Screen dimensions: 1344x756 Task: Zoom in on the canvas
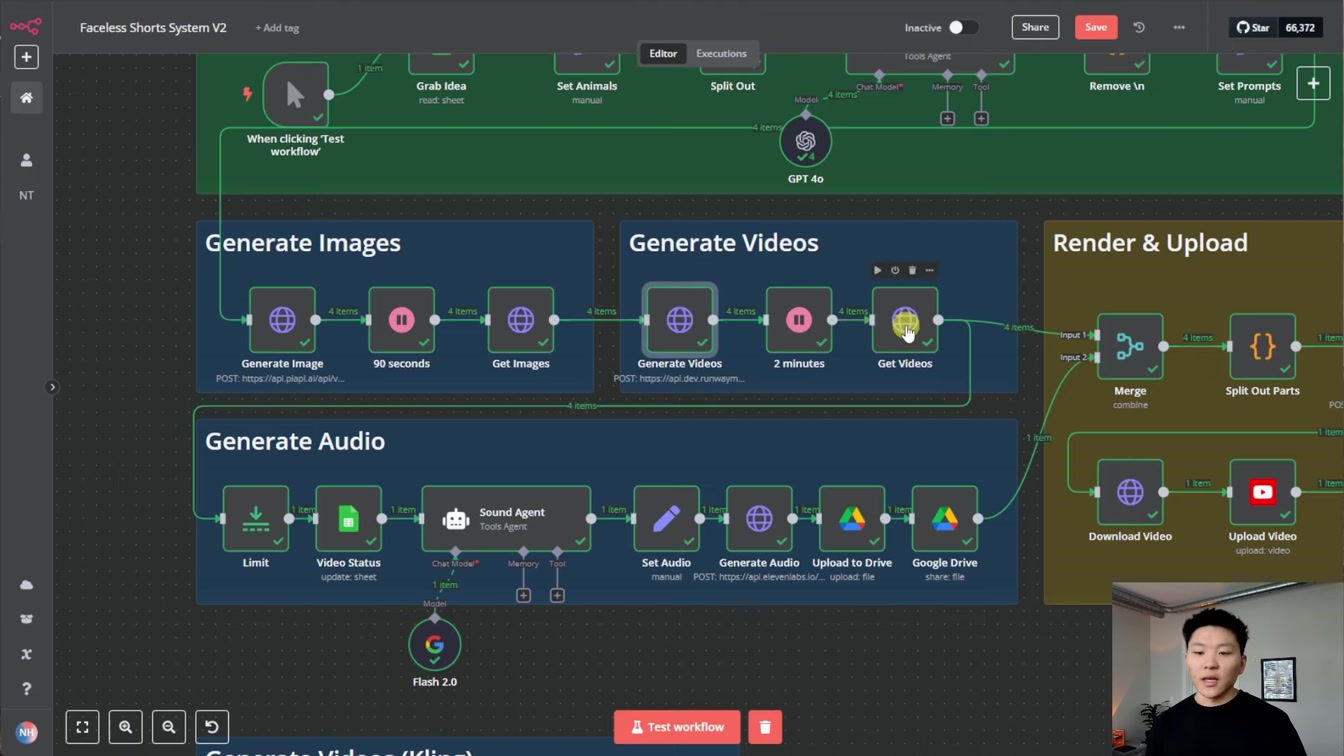[x=126, y=727]
